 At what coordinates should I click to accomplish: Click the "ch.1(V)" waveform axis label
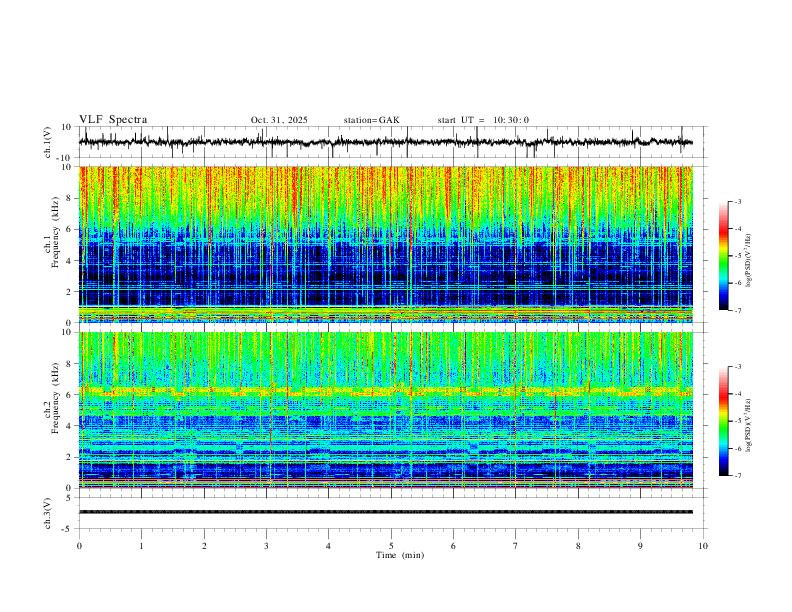[48, 142]
